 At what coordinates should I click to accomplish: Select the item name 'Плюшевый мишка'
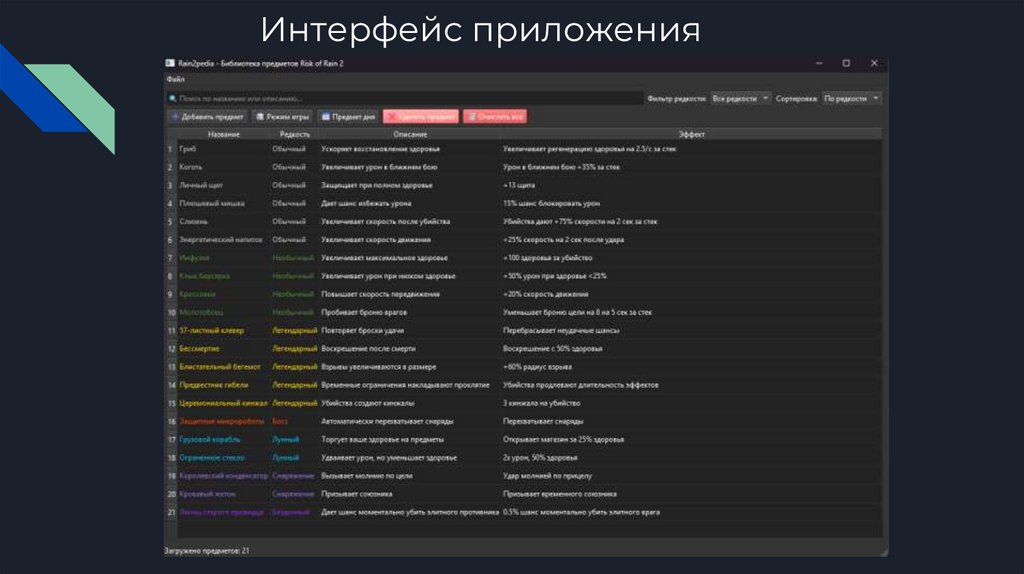coord(212,204)
